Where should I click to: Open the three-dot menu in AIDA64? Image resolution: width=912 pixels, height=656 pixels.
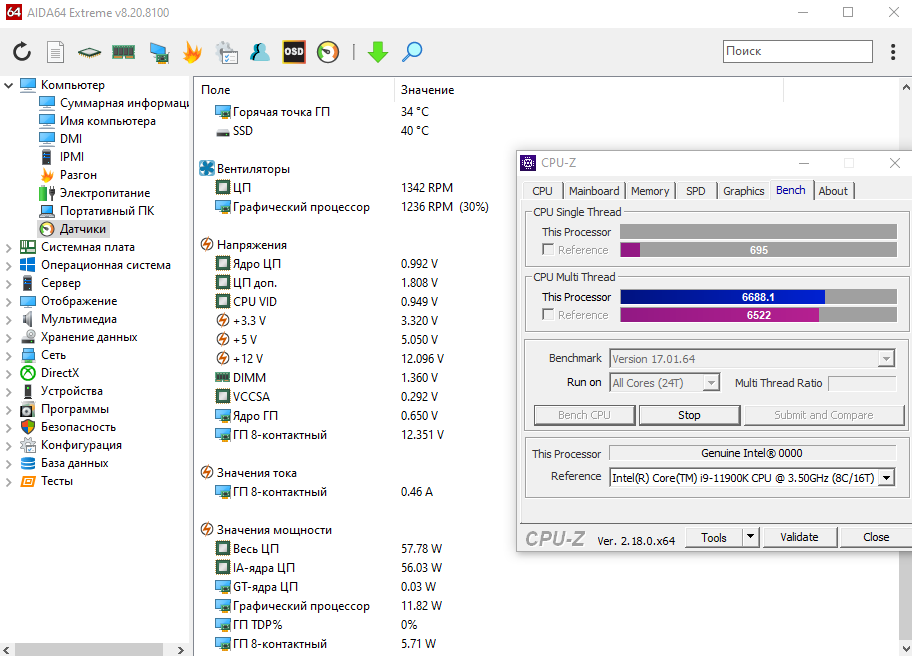[x=893, y=52]
